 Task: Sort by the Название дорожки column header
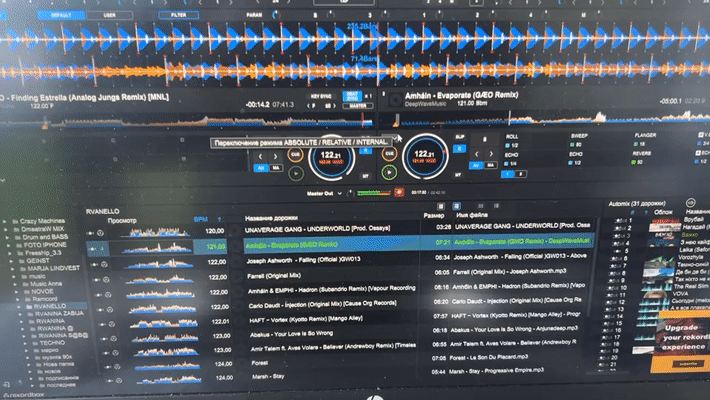tap(271, 218)
